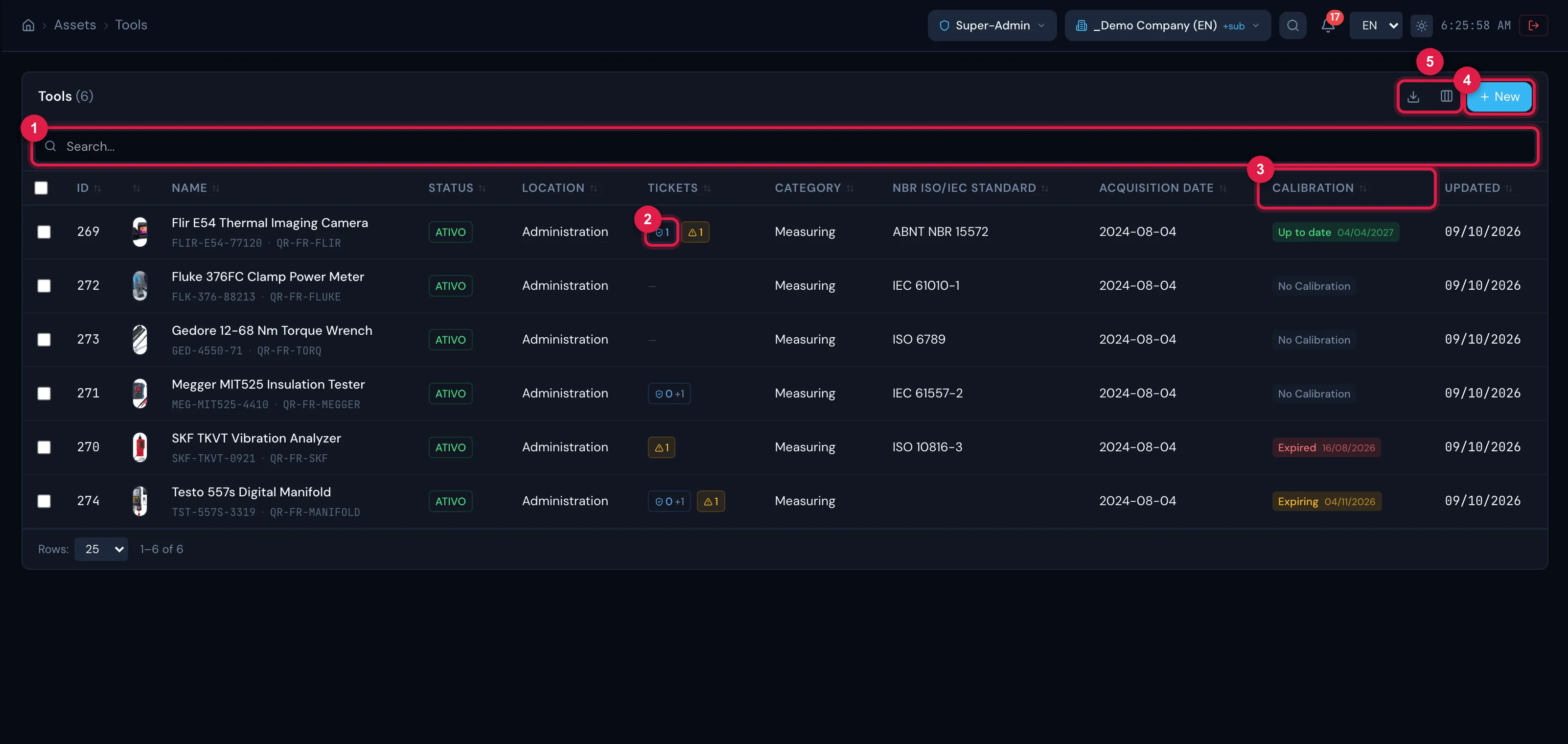Open Megger MIT525 ticket badge 0 +1

669,394
